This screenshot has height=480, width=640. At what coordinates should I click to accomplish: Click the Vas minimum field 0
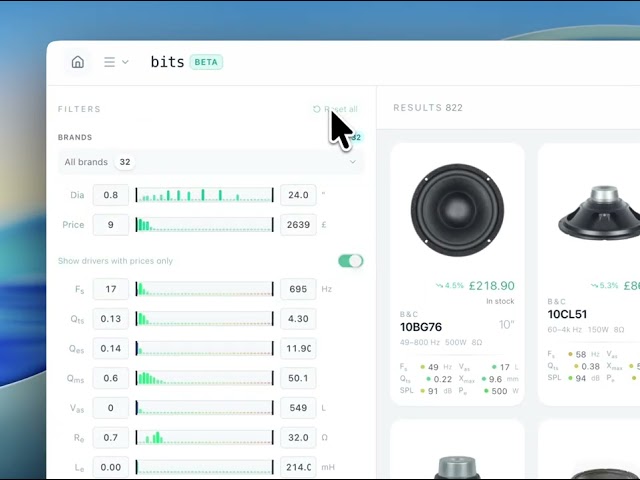pyautogui.click(x=111, y=408)
